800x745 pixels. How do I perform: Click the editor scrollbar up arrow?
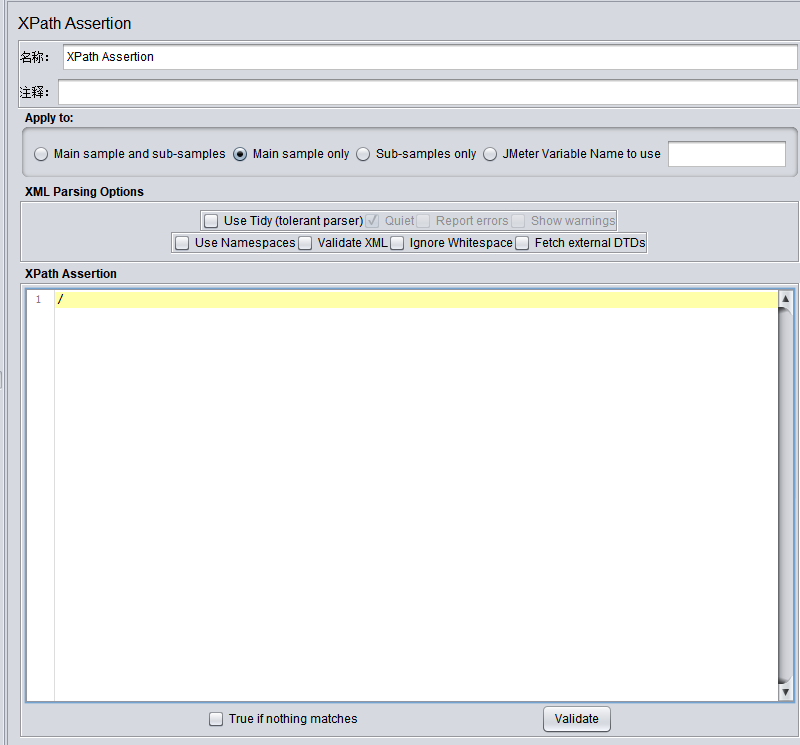[x=785, y=299]
